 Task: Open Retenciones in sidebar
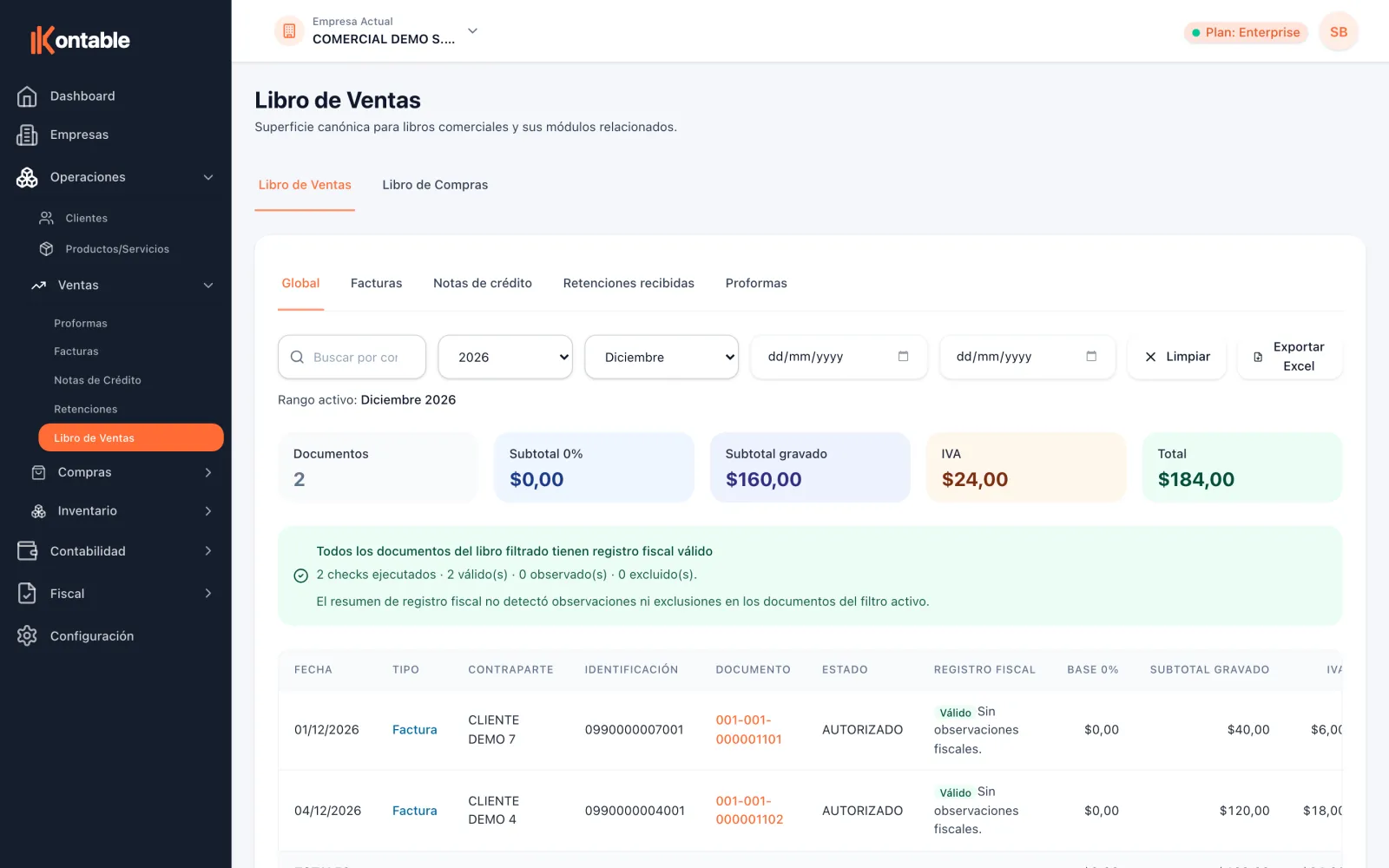[85, 409]
